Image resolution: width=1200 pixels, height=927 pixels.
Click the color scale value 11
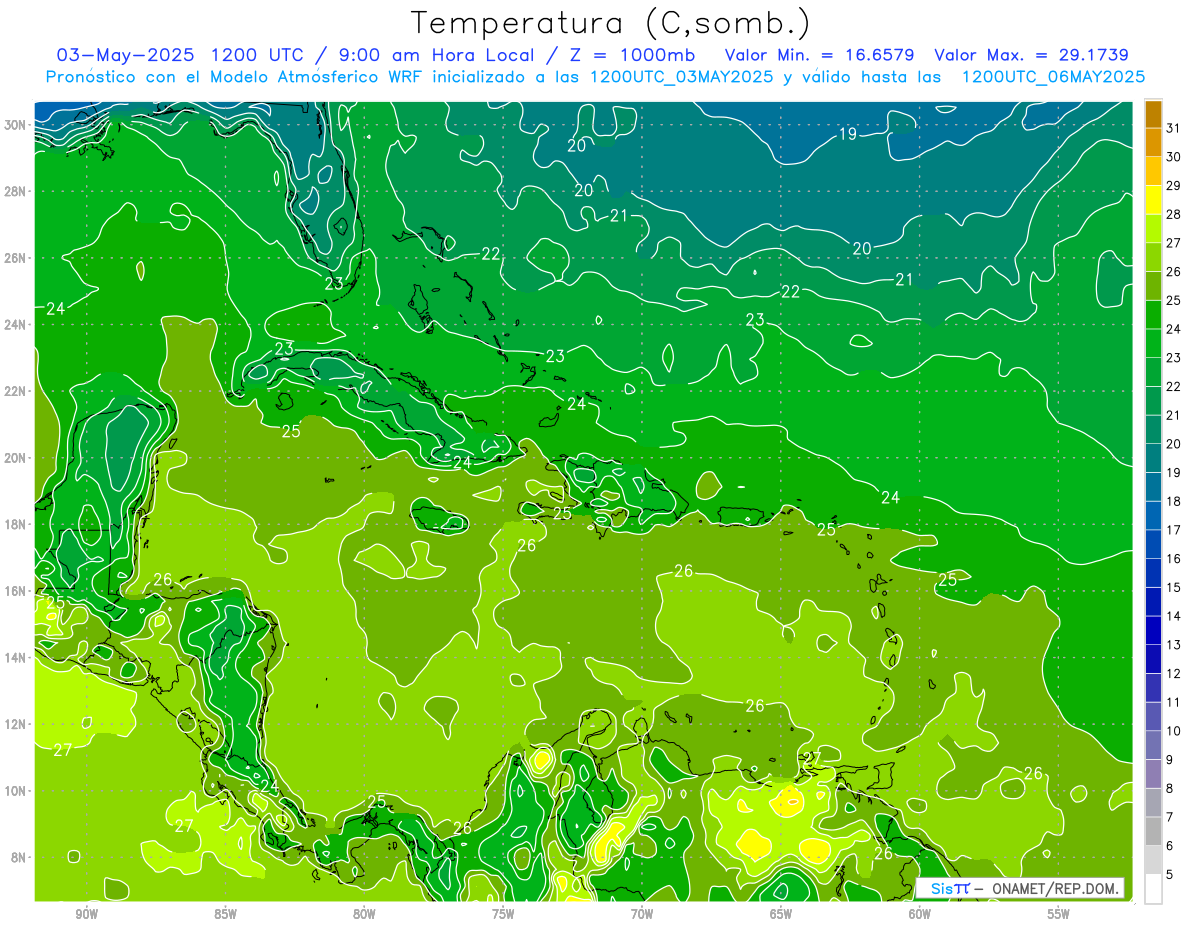click(x=1174, y=702)
